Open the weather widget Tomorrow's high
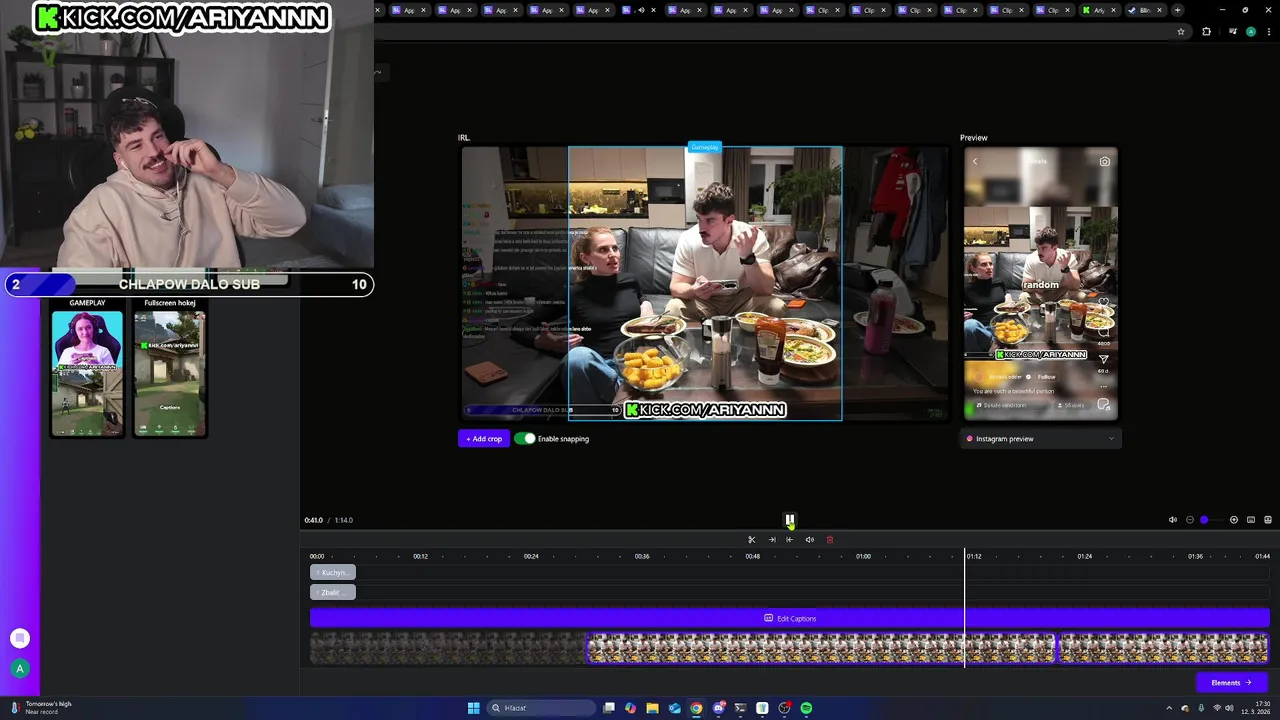Image resolution: width=1280 pixels, height=720 pixels. point(42,708)
